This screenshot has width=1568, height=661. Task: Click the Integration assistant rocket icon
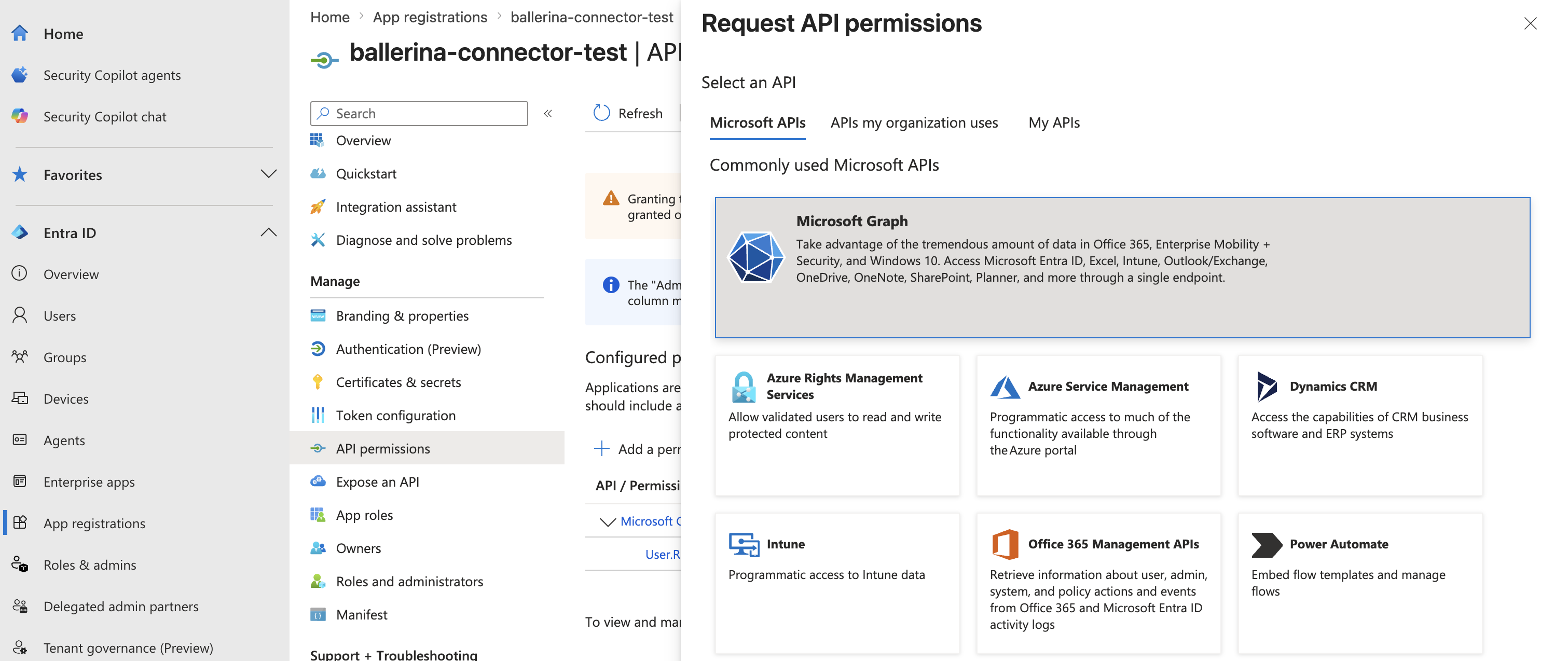318,207
